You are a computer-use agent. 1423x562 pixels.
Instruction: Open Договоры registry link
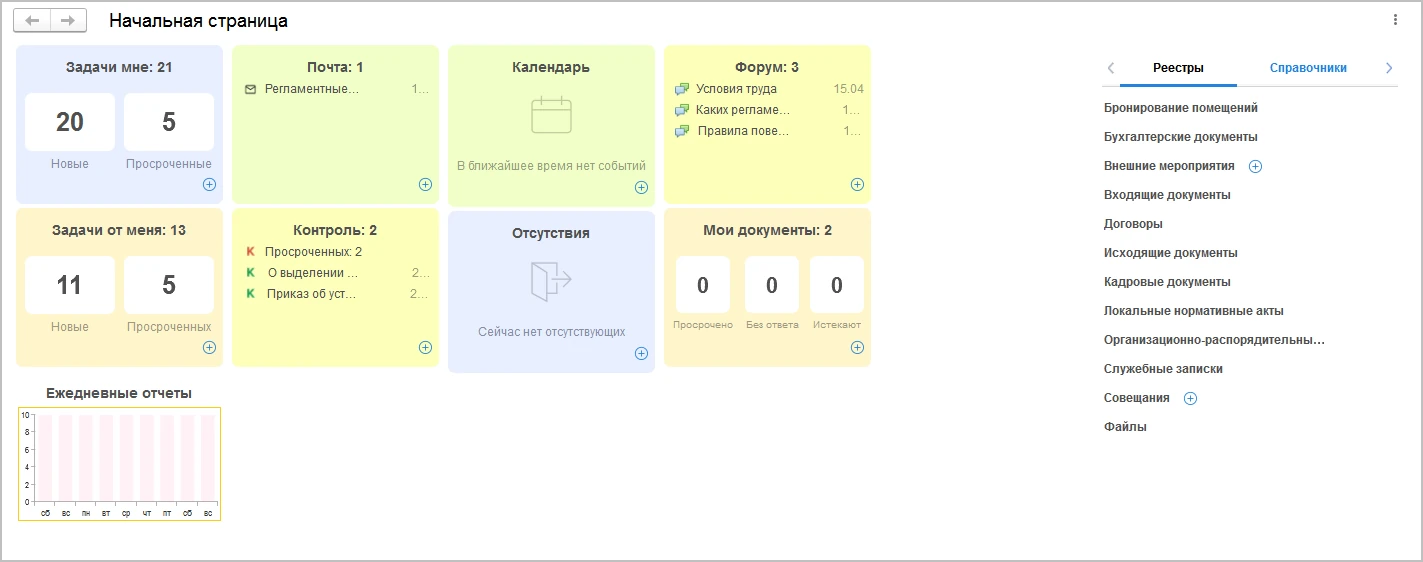1132,224
